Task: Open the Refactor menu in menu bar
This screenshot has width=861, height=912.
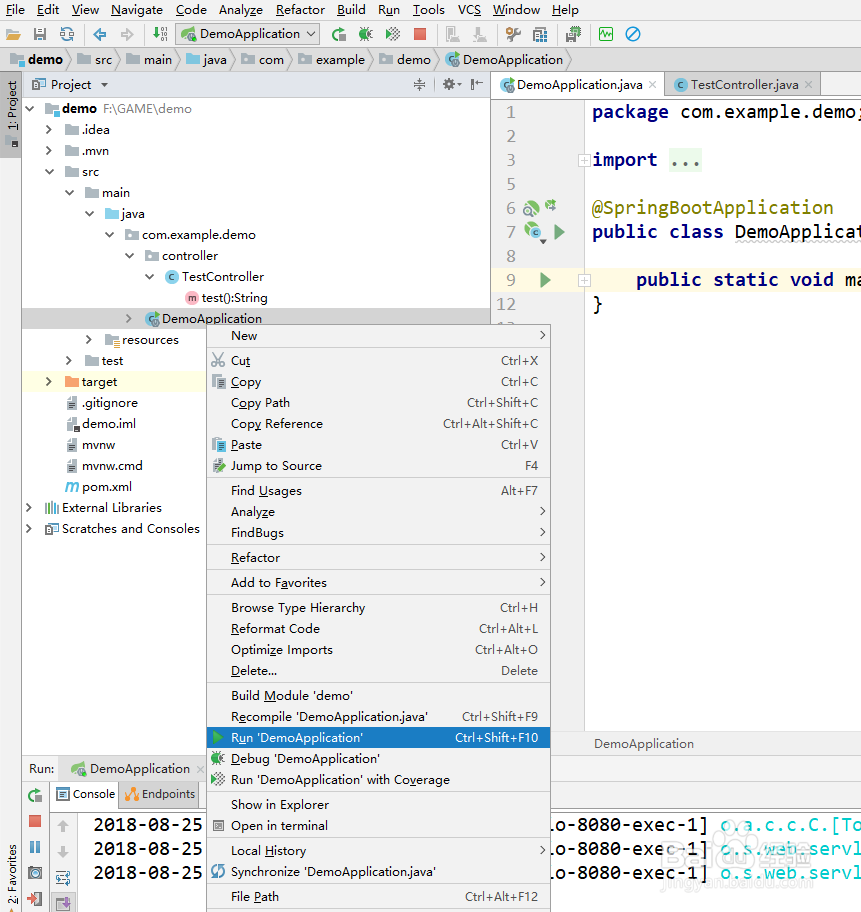Action: [x=300, y=10]
